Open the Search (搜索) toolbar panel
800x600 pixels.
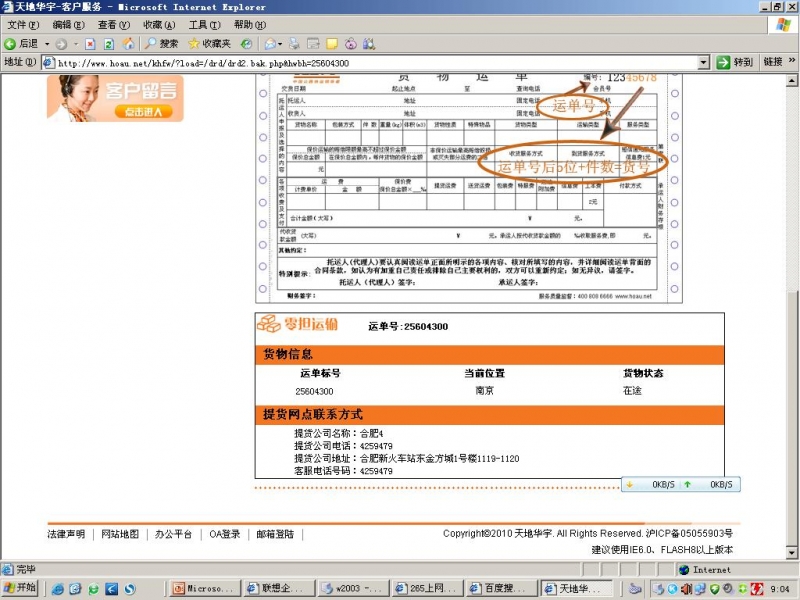(x=161, y=44)
